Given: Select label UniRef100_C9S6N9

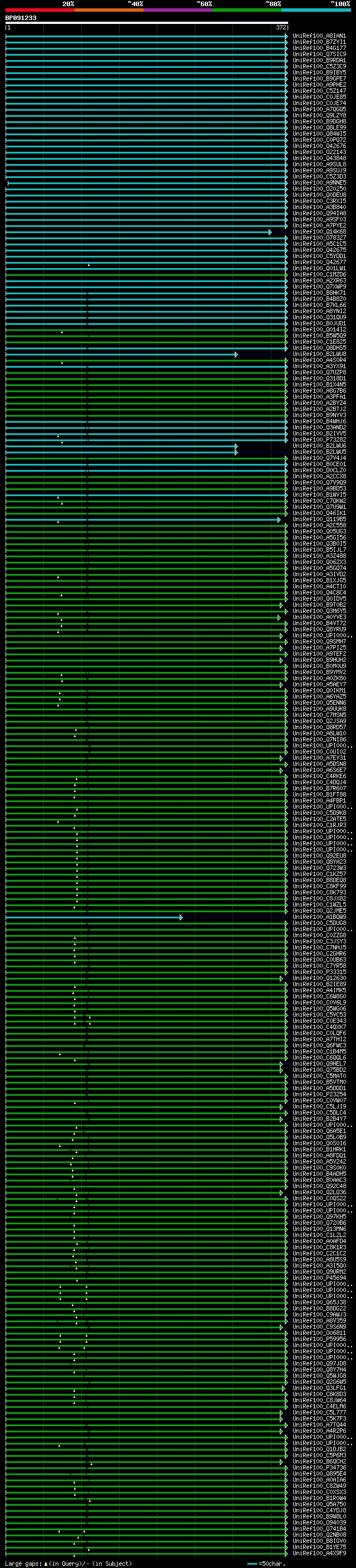Looking at the screenshot, I should [319, 1327].
